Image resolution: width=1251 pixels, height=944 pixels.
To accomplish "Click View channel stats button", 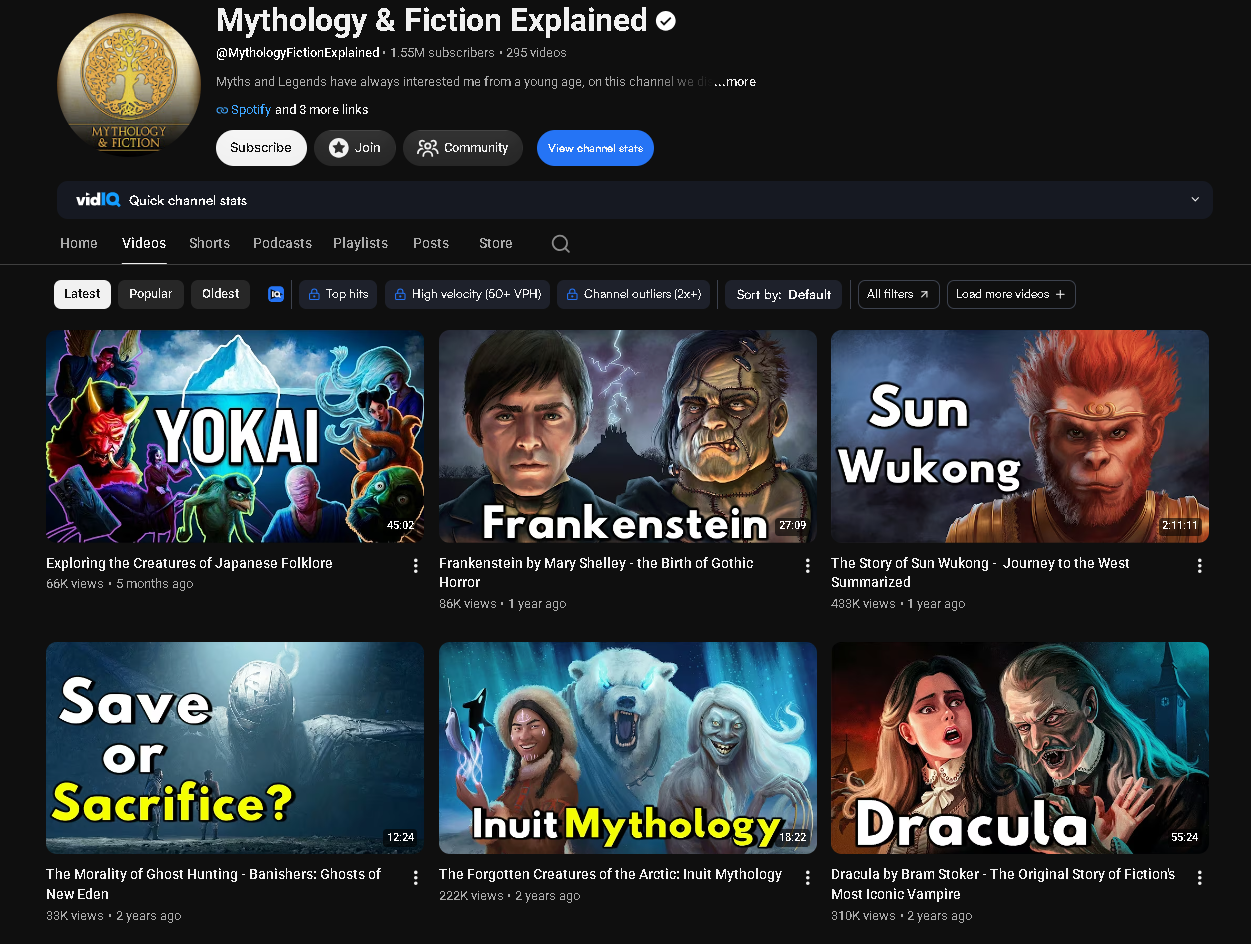I will pyautogui.click(x=595, y=148).
